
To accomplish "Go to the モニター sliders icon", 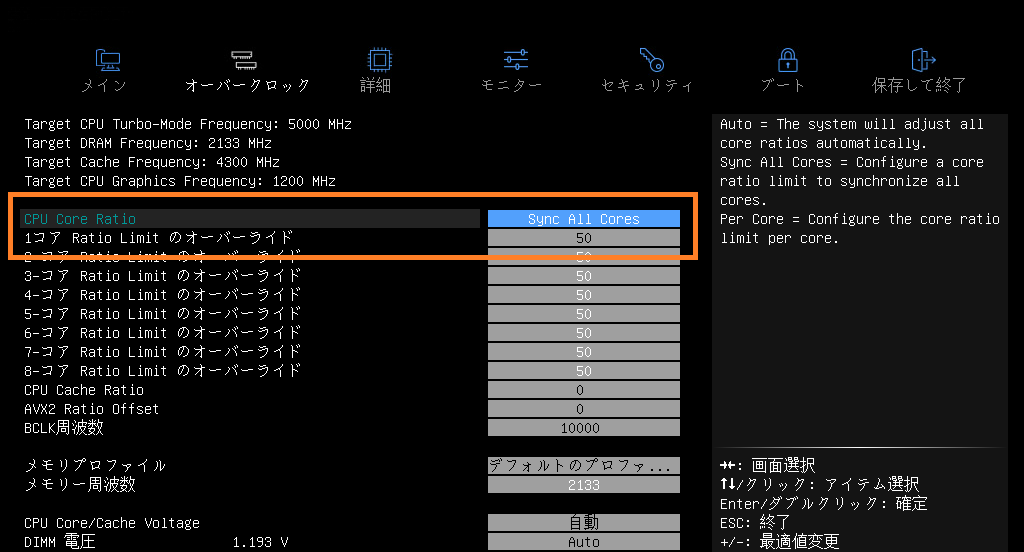I will tap(516, 60).
